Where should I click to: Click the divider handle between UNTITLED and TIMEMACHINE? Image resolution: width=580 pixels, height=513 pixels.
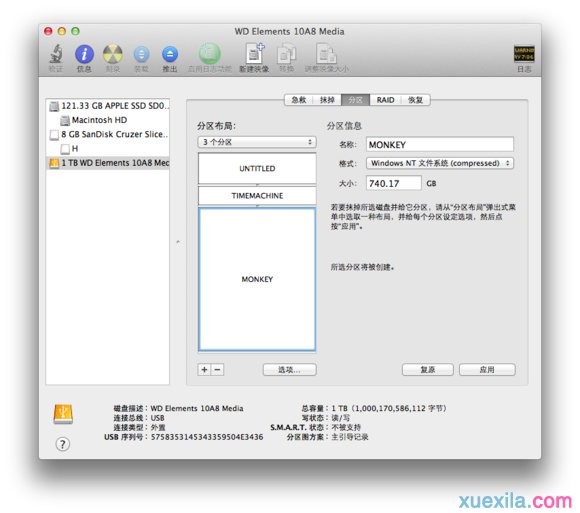click(257, 185)
